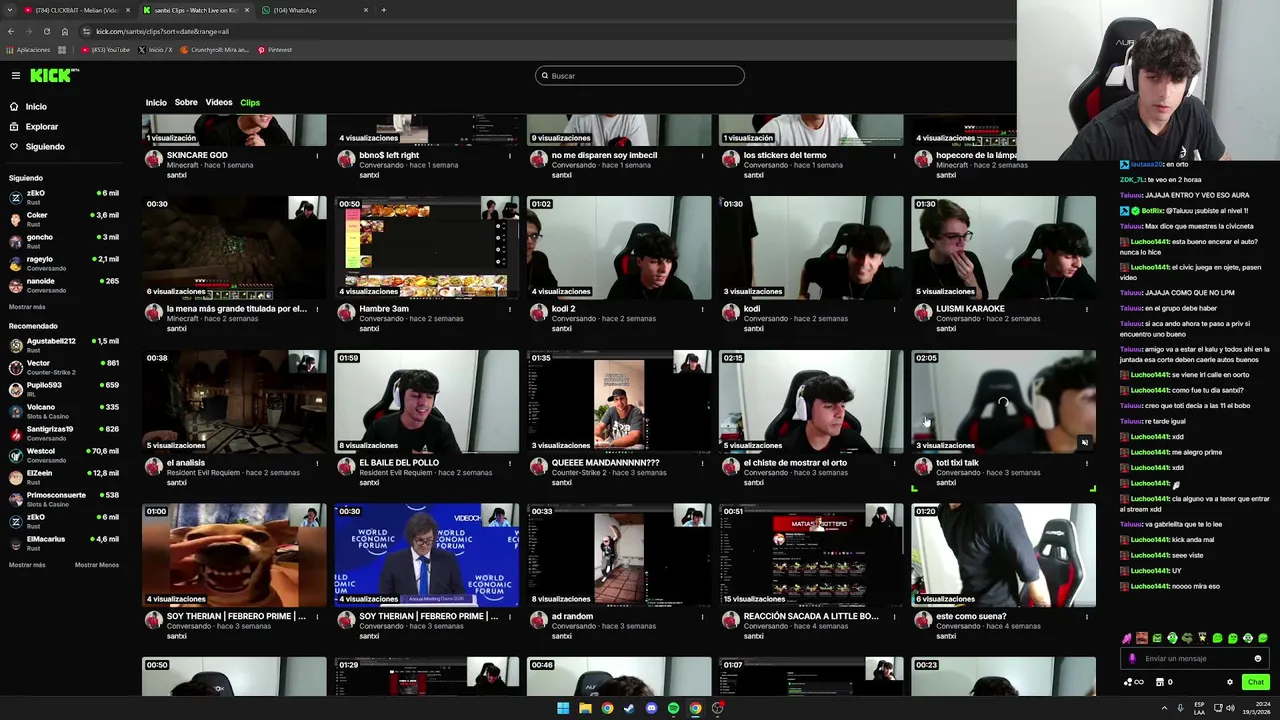Open Explorar in the sidebar
The width and height of the screenshot is (1280, 720).
pos(42,127)
